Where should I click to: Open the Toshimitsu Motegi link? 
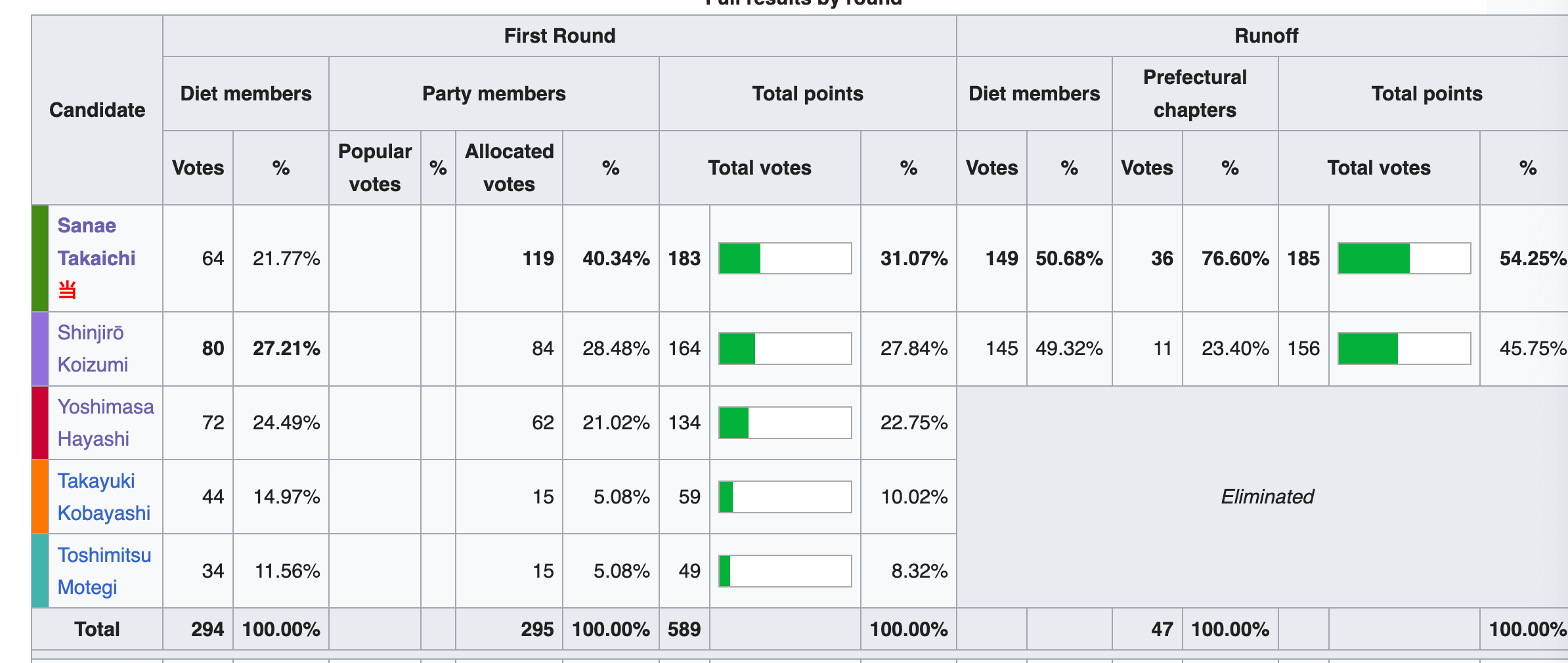coord(104,571)
